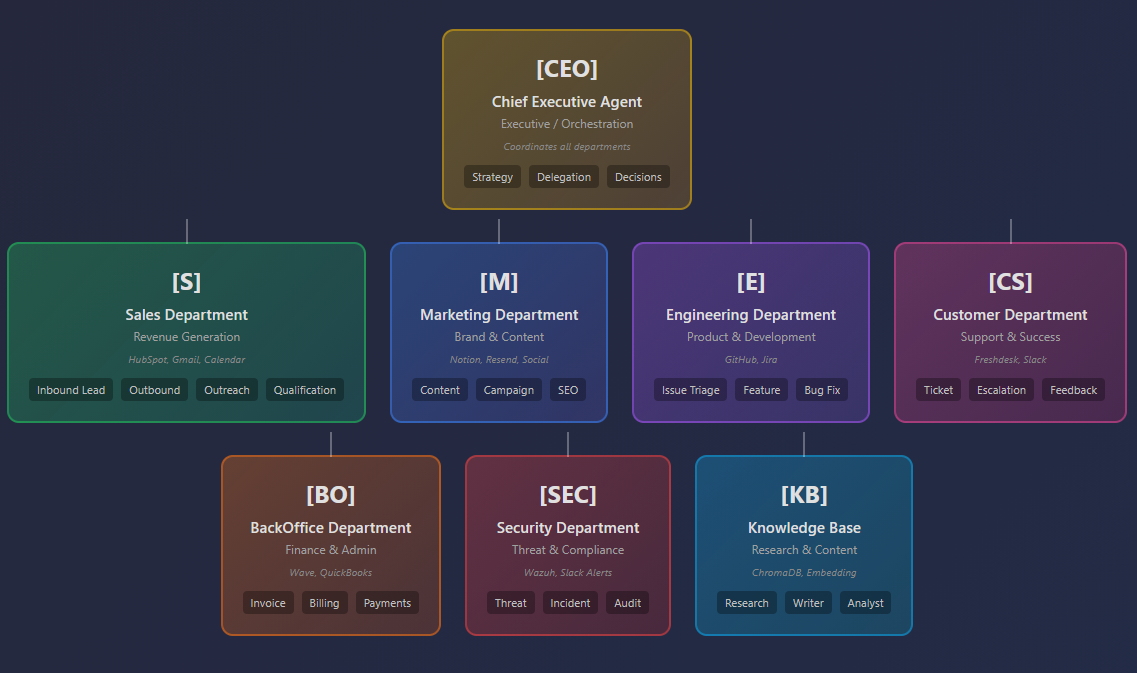Open the [E] Engineering Department heading

click(751, 298)
